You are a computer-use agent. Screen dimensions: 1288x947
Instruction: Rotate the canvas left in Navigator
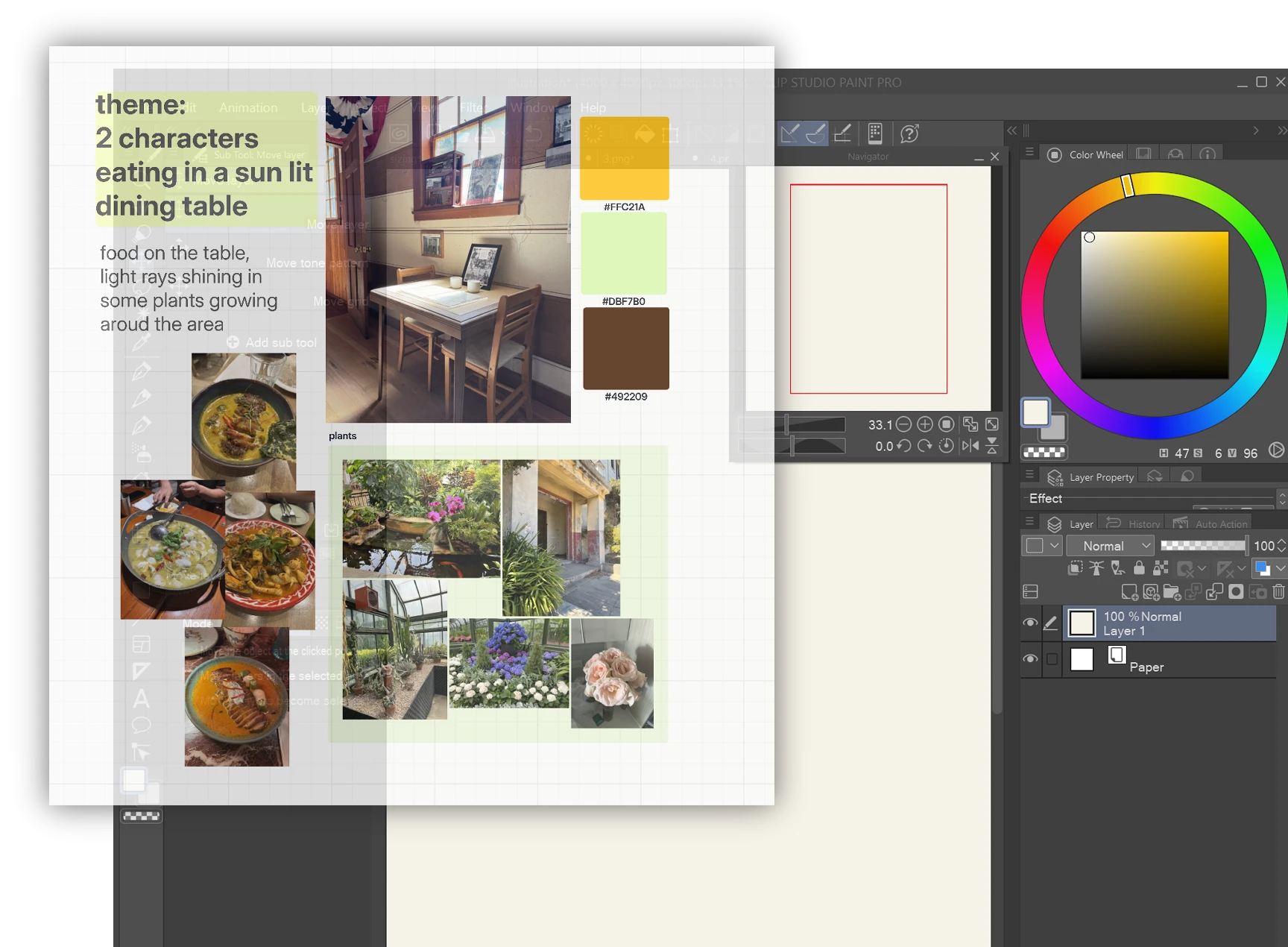click(903, 446)
